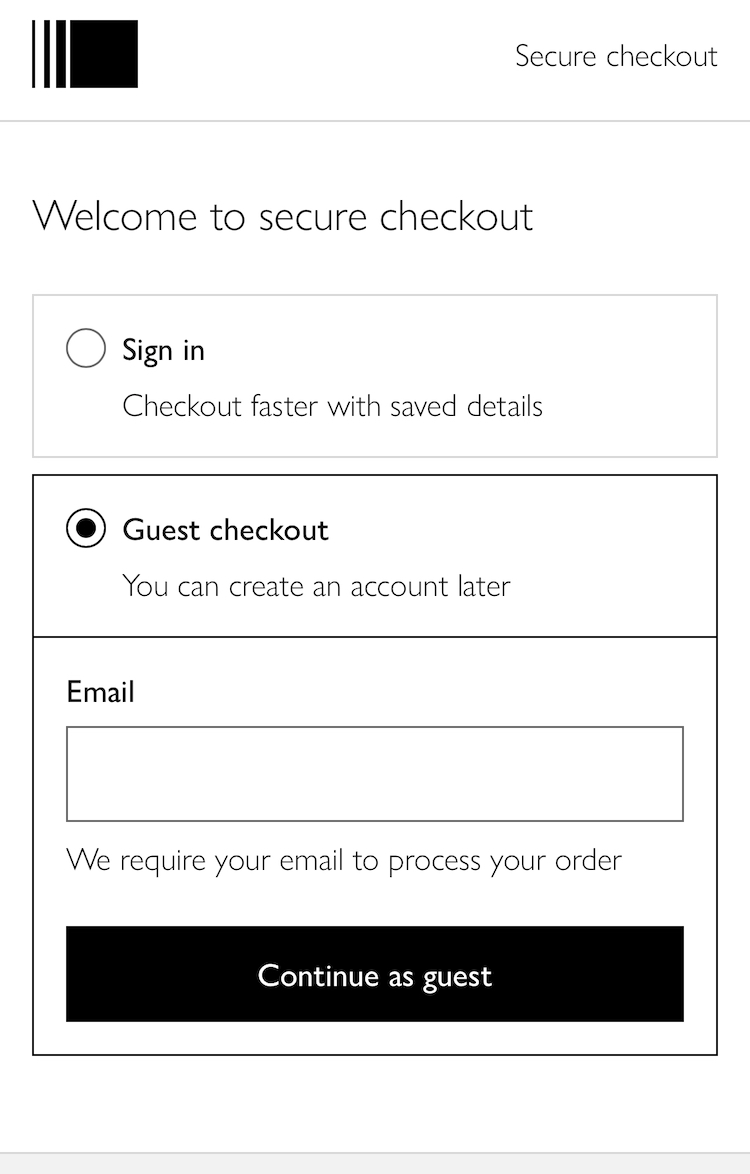Click "Checkout faster with saved details" description
Screen dimensions: 750x1174
[332, 406]
